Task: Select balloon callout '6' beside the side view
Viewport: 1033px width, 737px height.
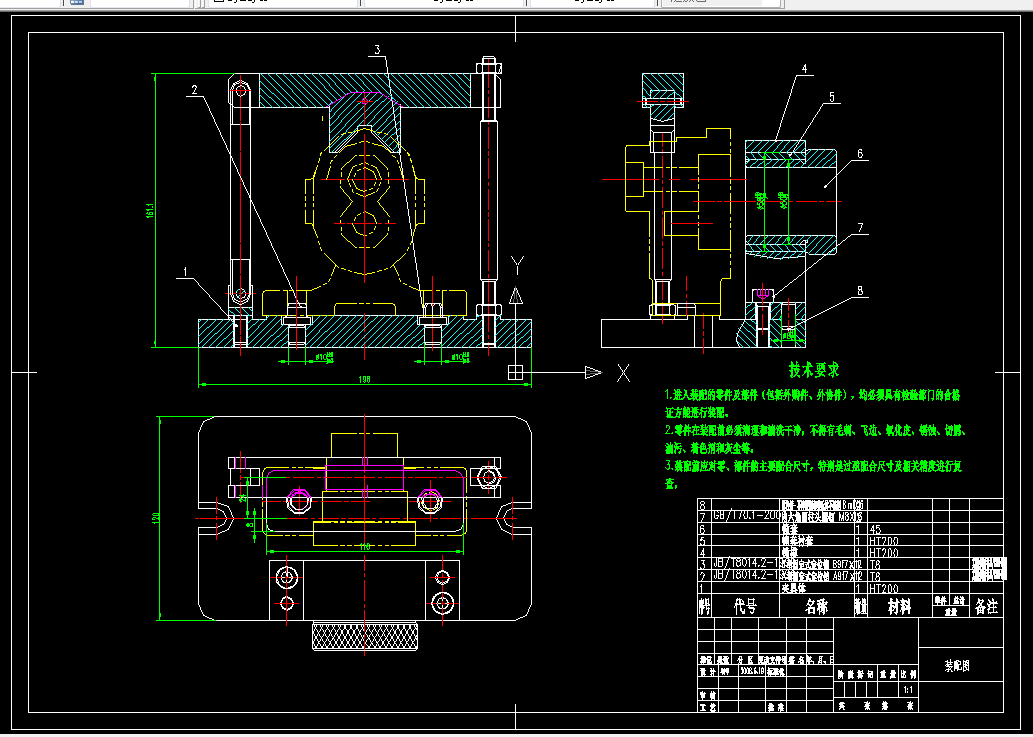Action: [860, 153]
